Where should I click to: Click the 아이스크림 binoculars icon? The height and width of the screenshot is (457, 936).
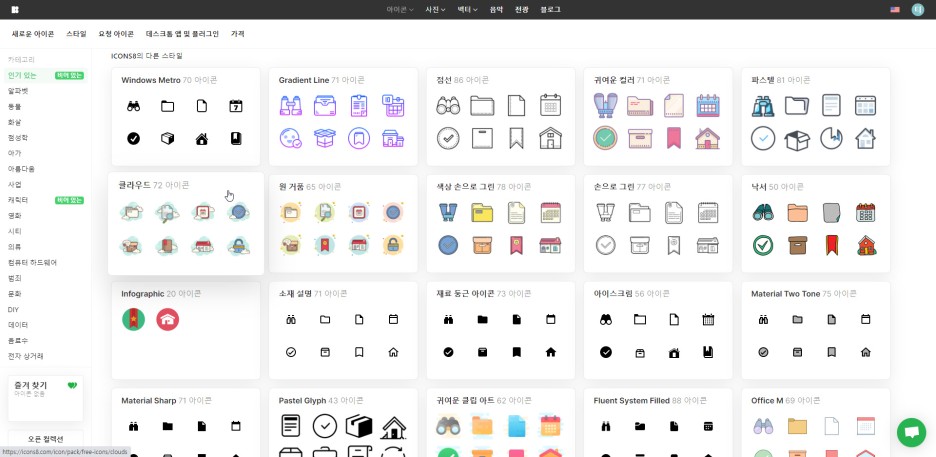(x=605, y=320)
